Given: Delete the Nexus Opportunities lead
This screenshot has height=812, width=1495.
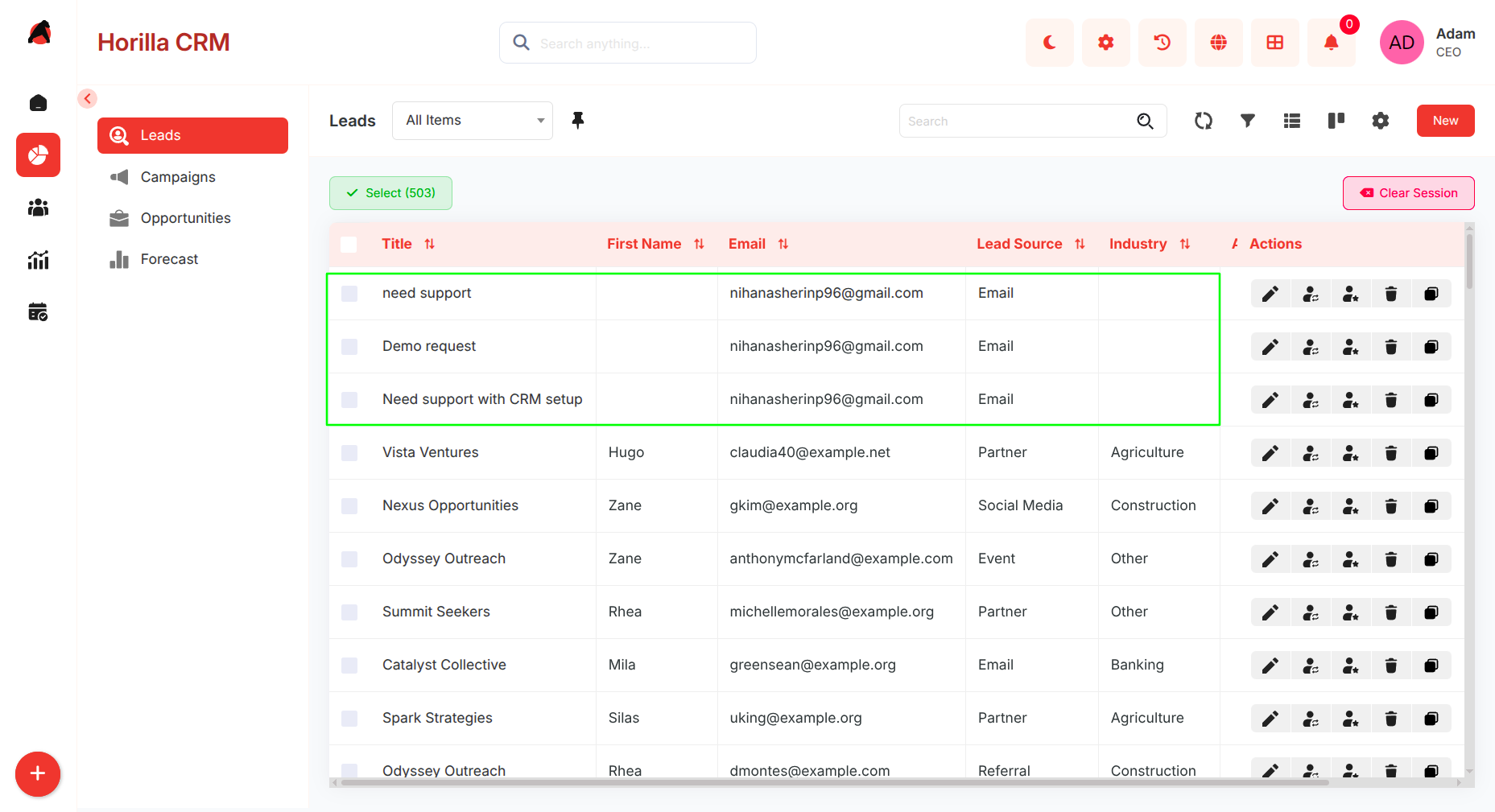Looking at the screenshot, I should [x=1391, y=506].
